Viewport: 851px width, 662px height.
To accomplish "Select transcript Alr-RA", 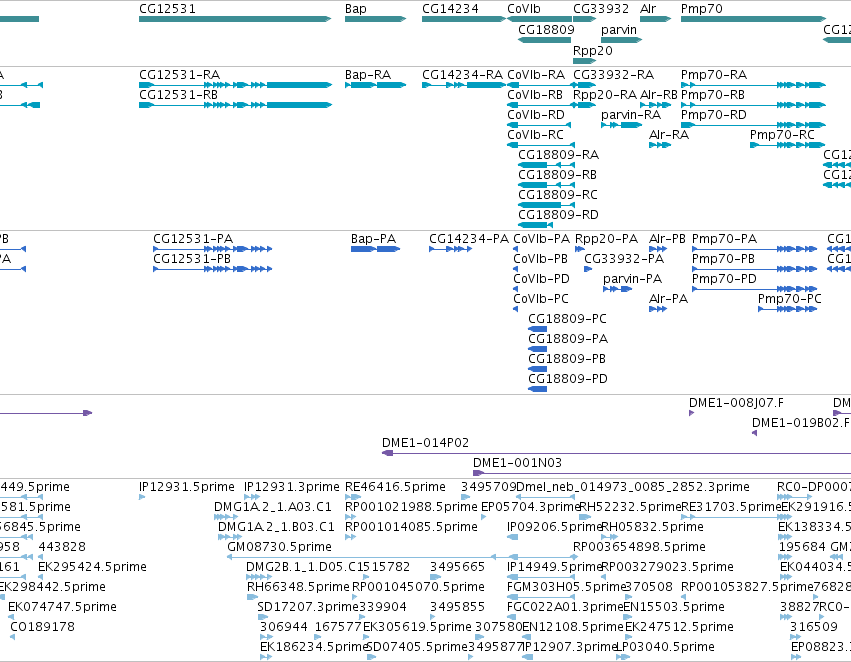I will [669, 135].
